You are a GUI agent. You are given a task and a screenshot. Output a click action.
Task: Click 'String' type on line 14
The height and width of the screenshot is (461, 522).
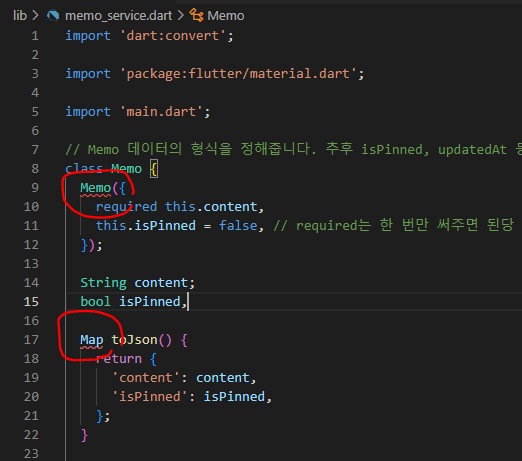tap(103, 283)
